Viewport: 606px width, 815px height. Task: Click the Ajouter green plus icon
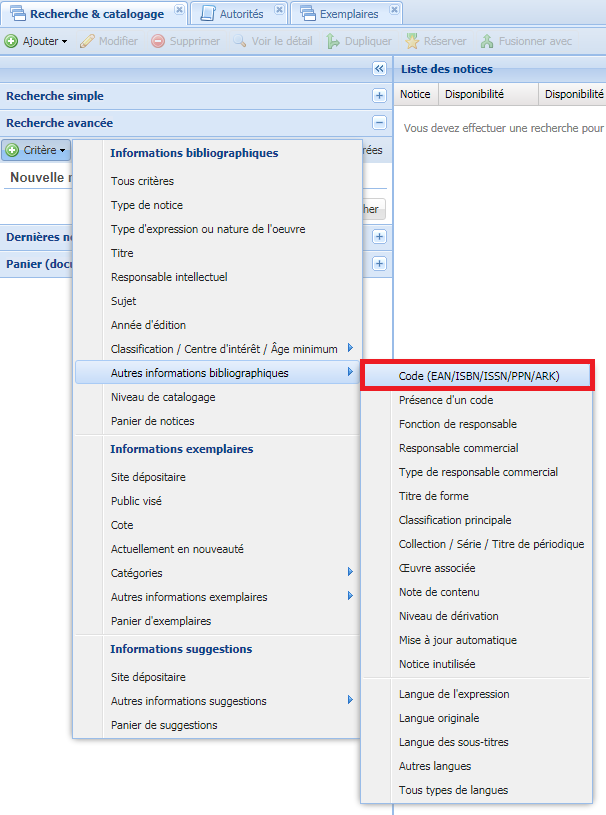click(11, 41)
